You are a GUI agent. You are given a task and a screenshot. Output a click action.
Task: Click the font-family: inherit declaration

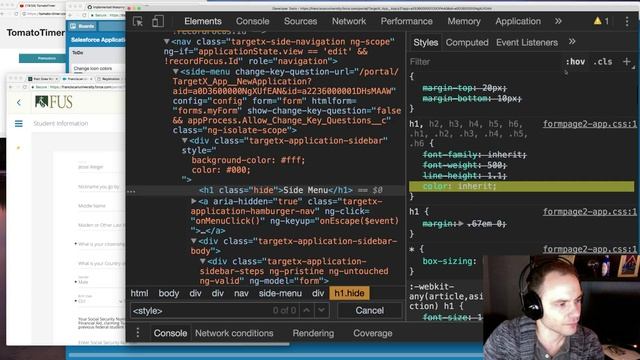[474, 155]
